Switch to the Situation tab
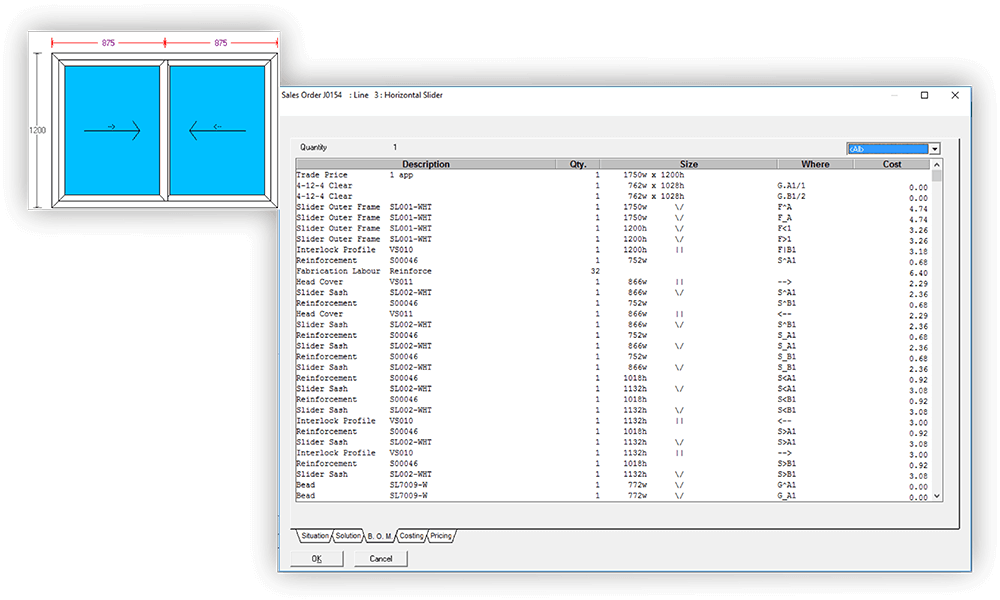This screenshot has height=600, width=1000. 314,536
